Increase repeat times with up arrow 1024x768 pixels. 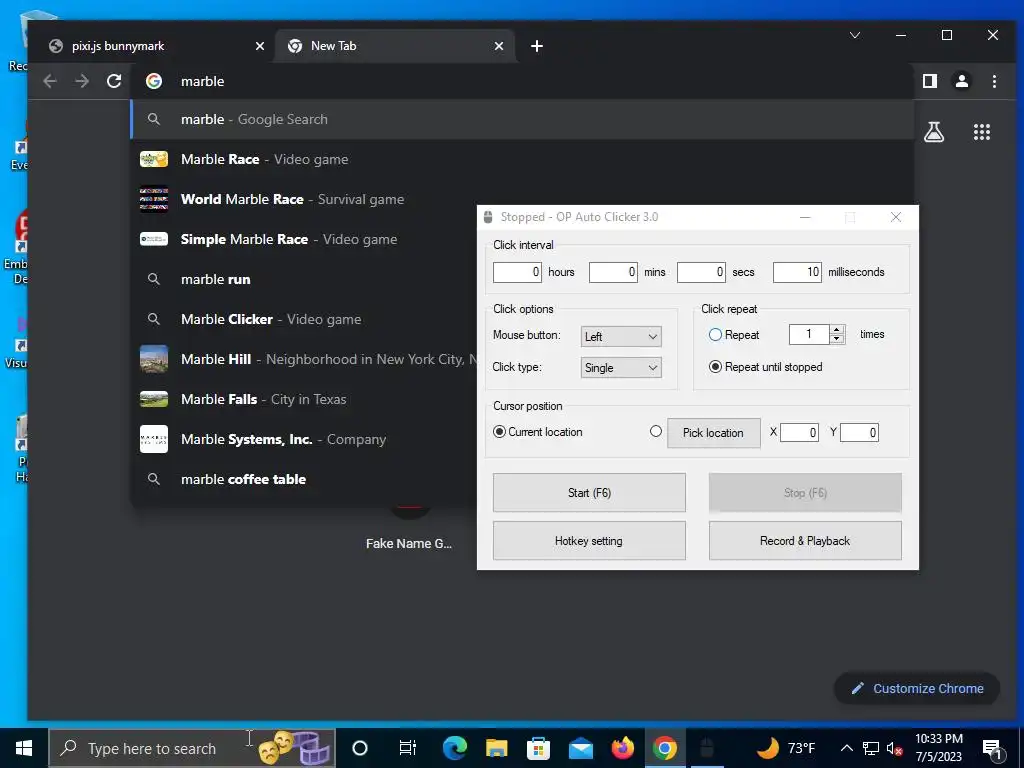[837, 330]
